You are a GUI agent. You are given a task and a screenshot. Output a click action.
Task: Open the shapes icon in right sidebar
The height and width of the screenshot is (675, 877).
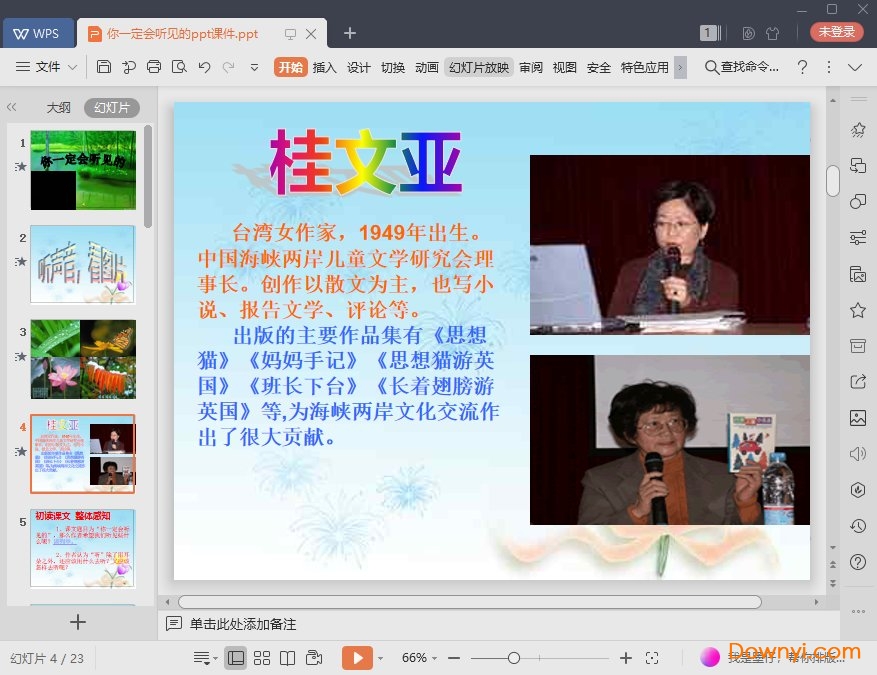tap(858, 201)
